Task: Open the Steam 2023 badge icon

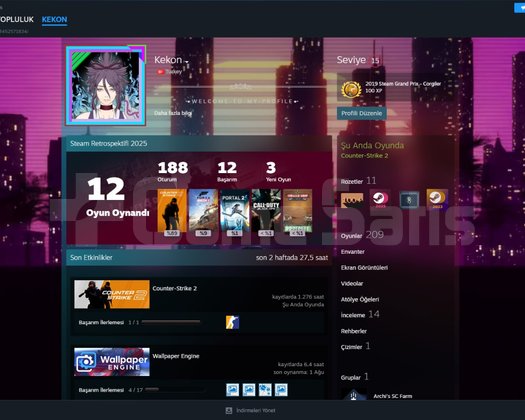Action: (380, 200)
